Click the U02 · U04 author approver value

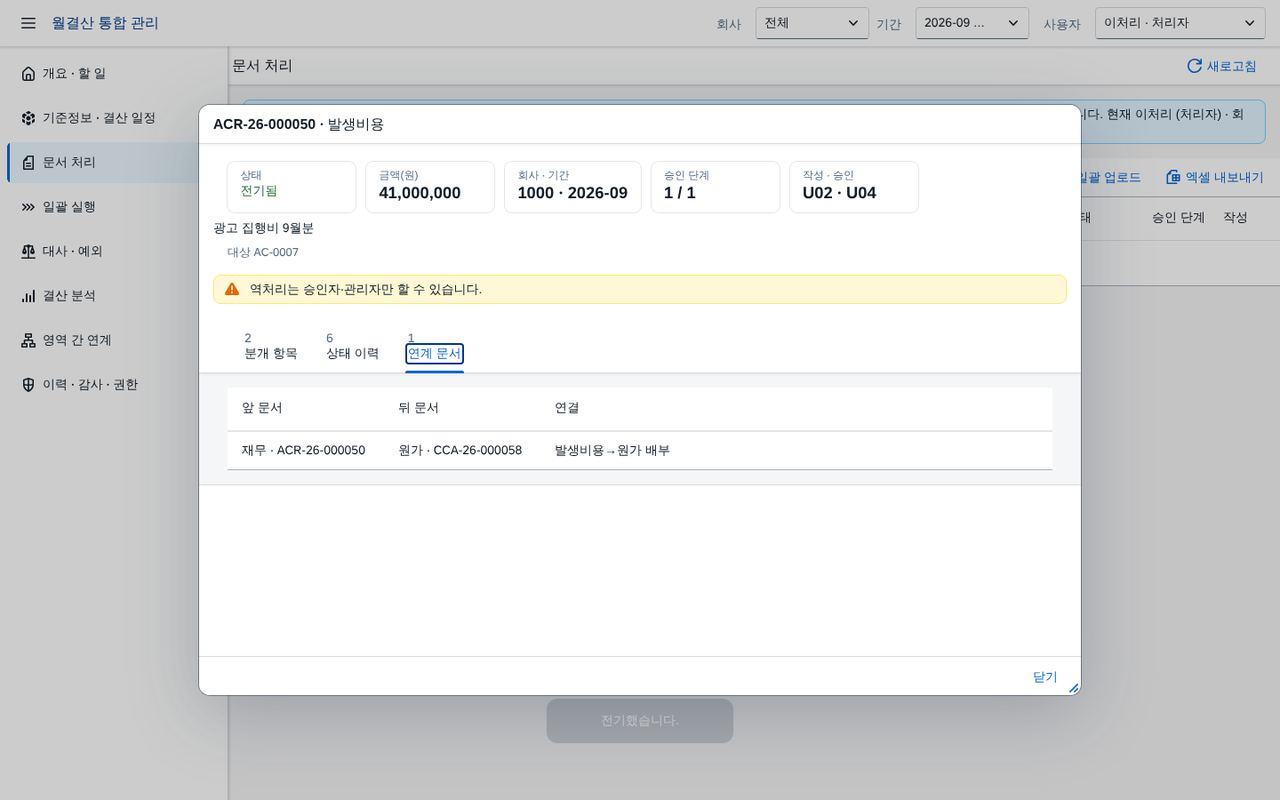[x=839, y=193]
